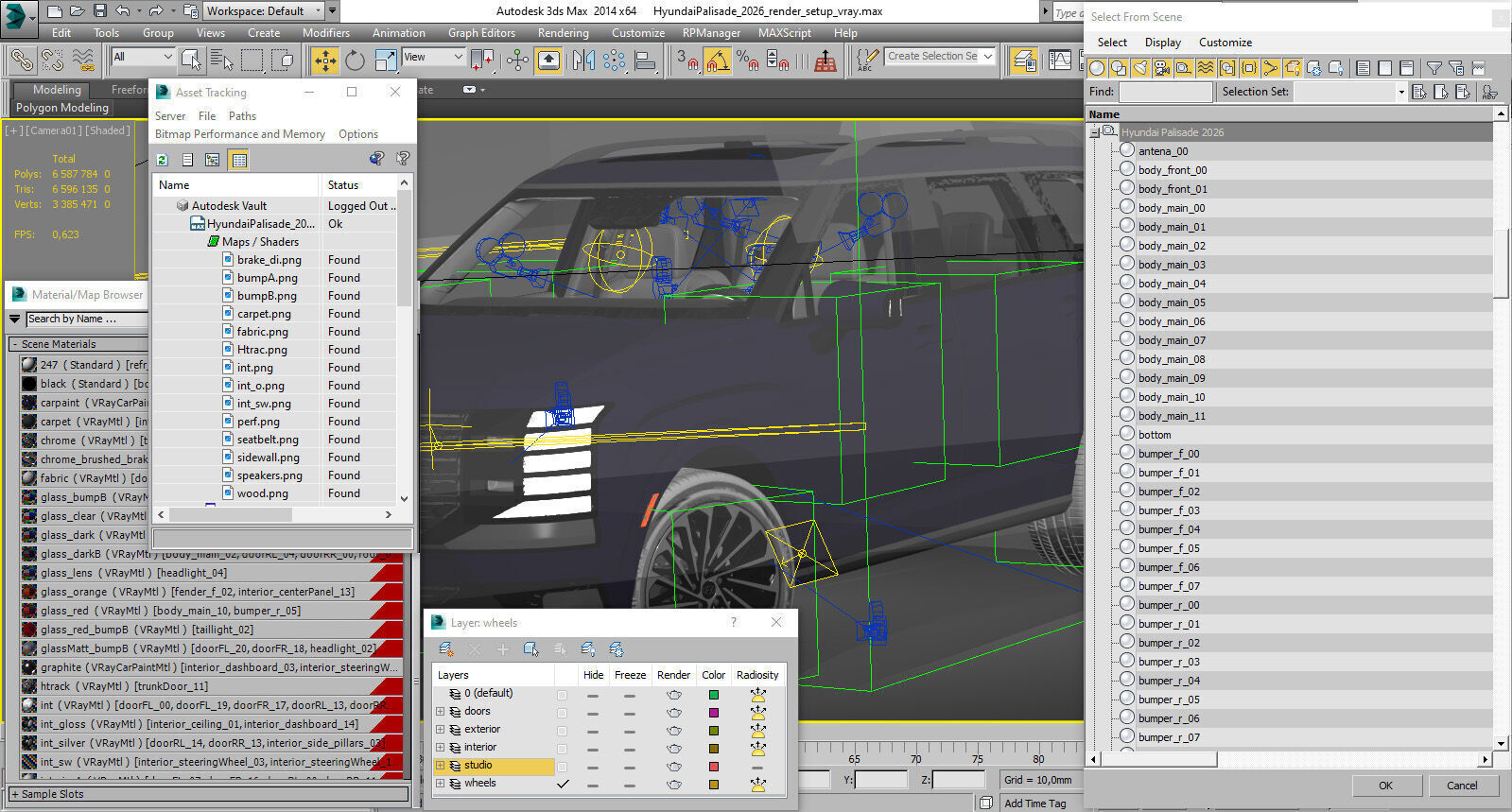This screenshot has width=1512, height=812.
Task: Collapse Scene Materials rollout
Action: 14,344
